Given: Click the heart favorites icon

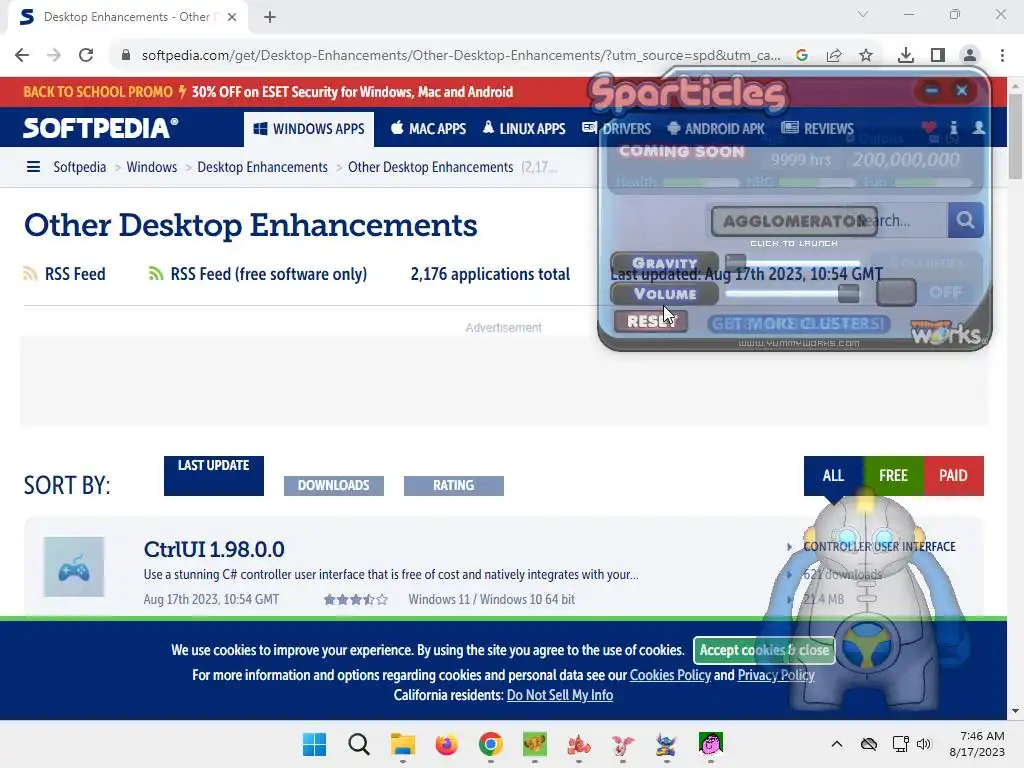Looking at the screenshot, I should coord(929,128).
